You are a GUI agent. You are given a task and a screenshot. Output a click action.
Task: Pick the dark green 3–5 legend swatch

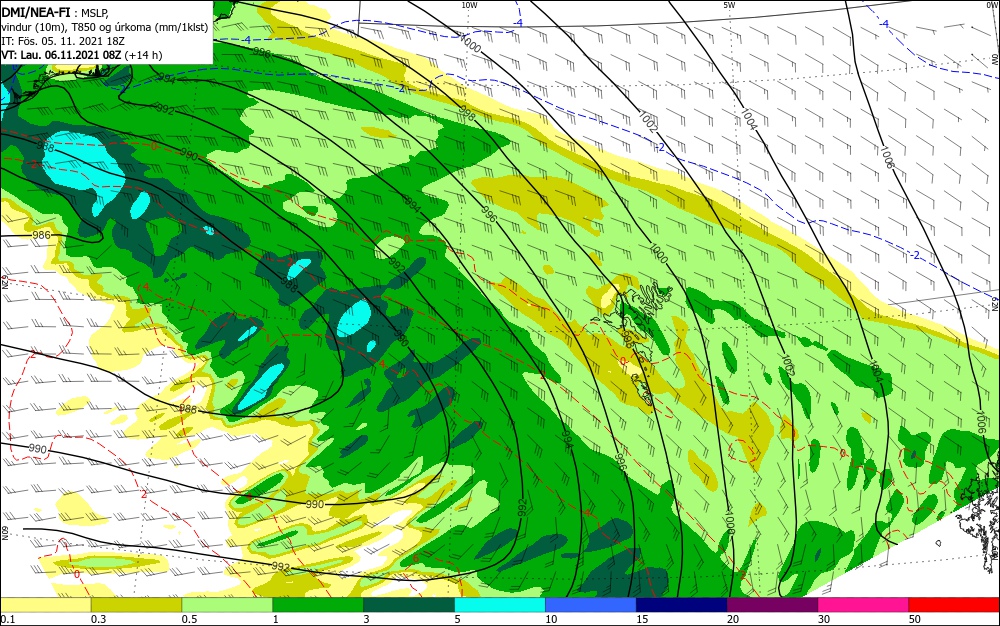[x=409, y=605]
